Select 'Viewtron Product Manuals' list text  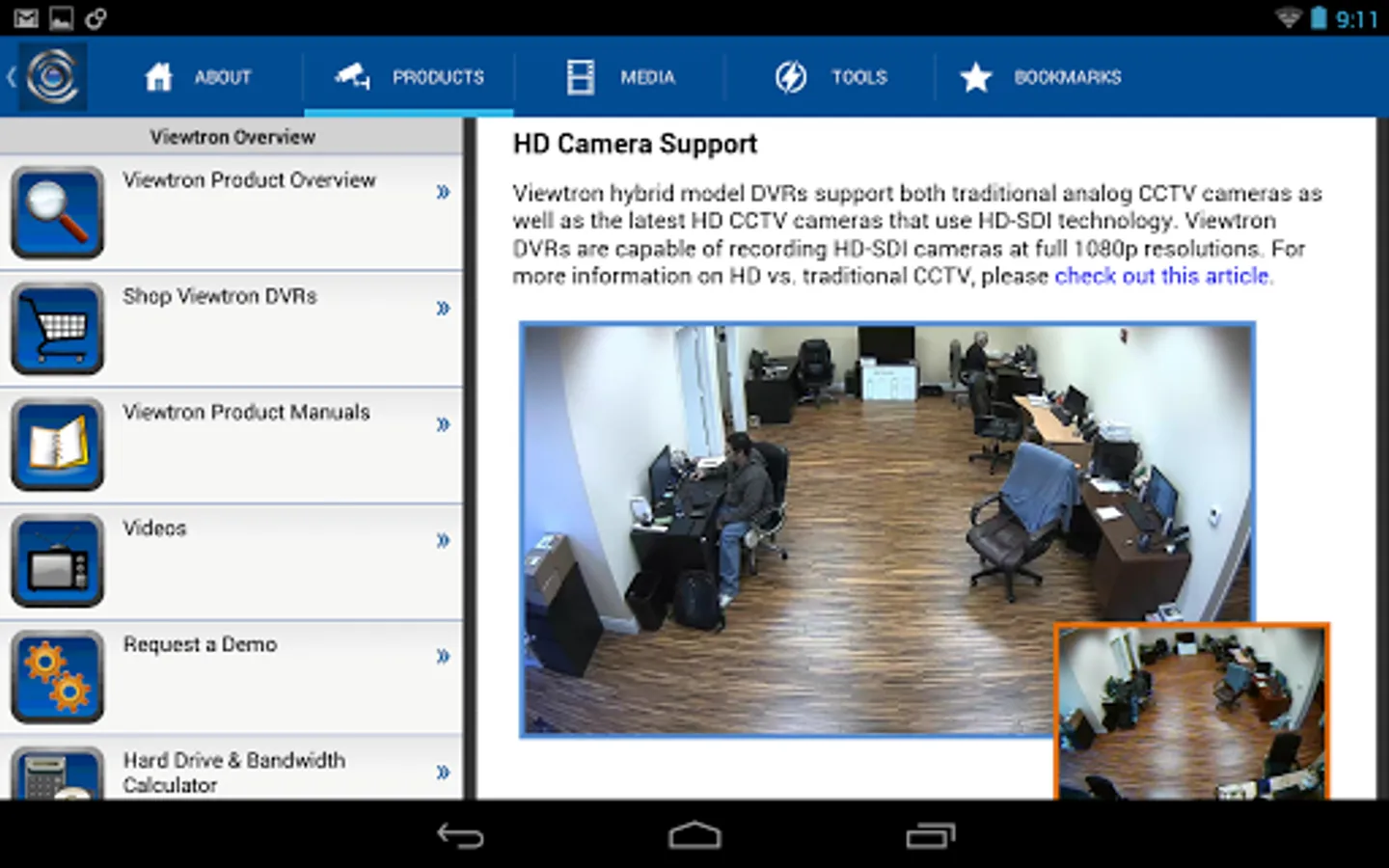[x=246, y=412]
